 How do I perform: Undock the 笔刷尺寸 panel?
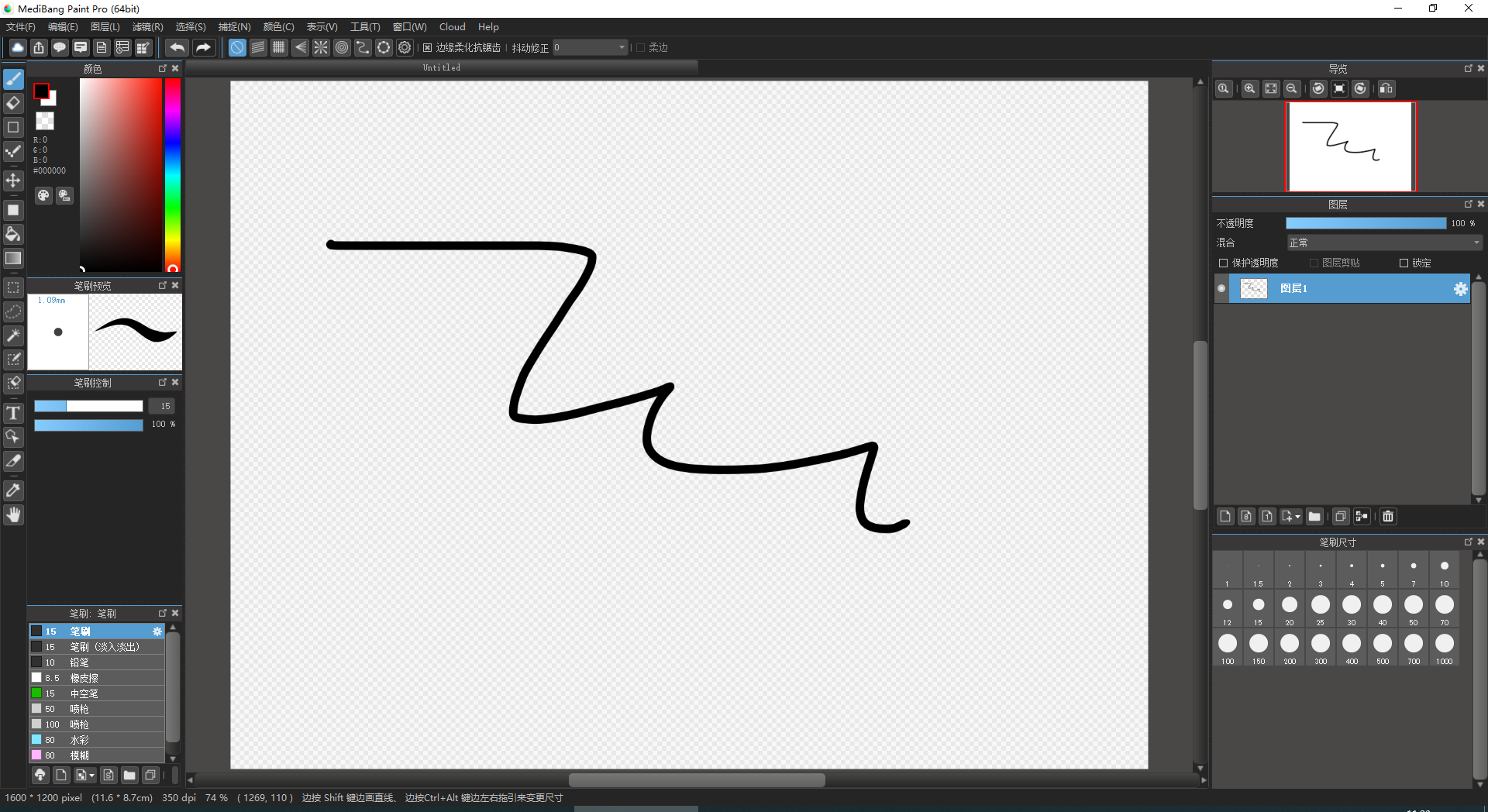click(1468, 542)
